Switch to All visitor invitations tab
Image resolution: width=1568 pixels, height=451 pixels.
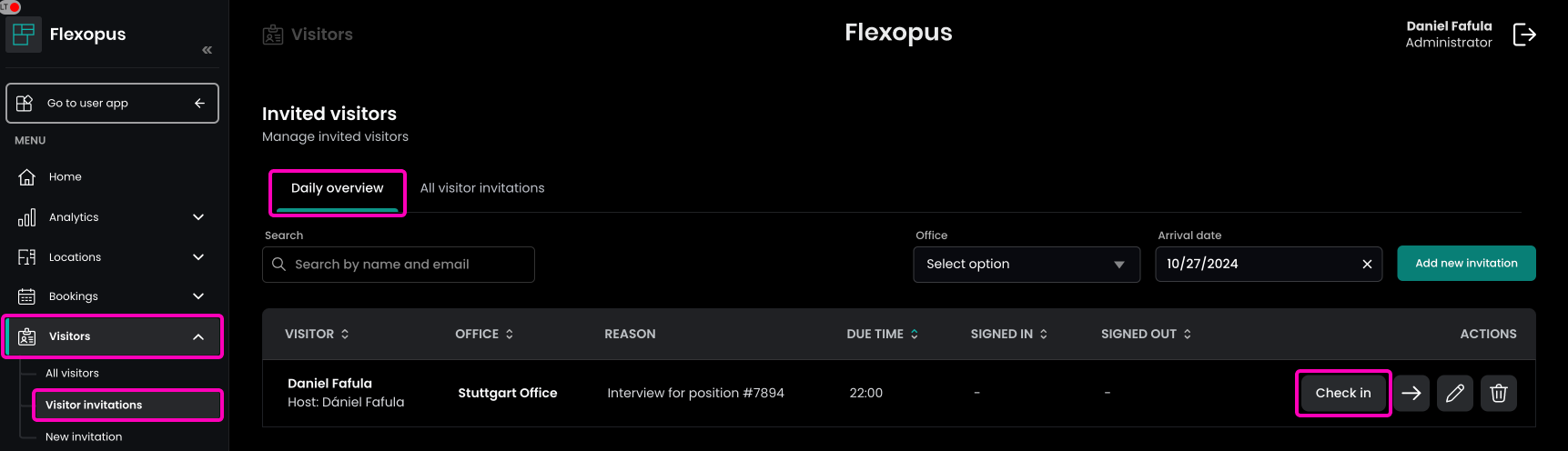pyautogui.click(x=482, y=188)
